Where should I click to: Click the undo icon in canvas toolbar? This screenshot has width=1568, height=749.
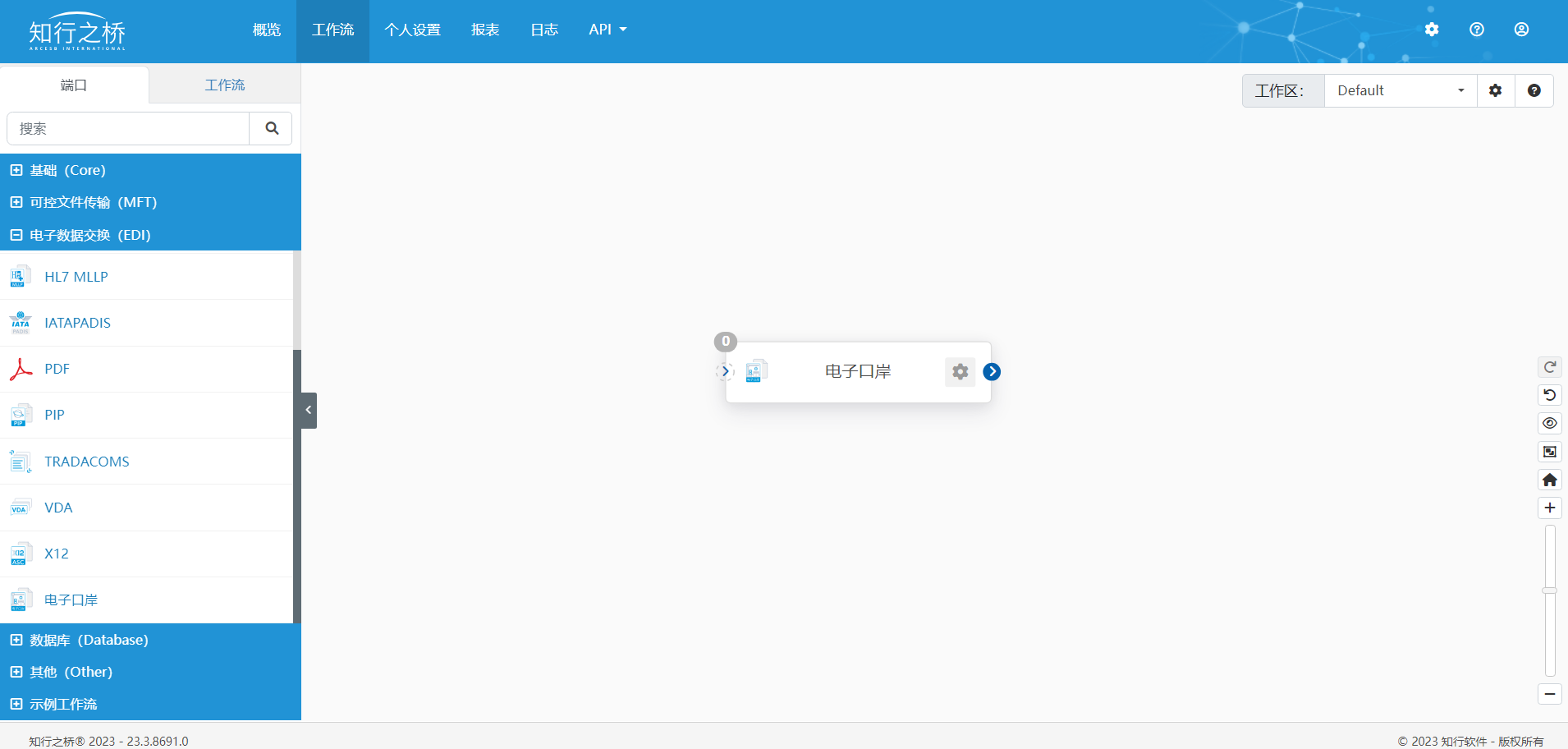point(1549,395)
